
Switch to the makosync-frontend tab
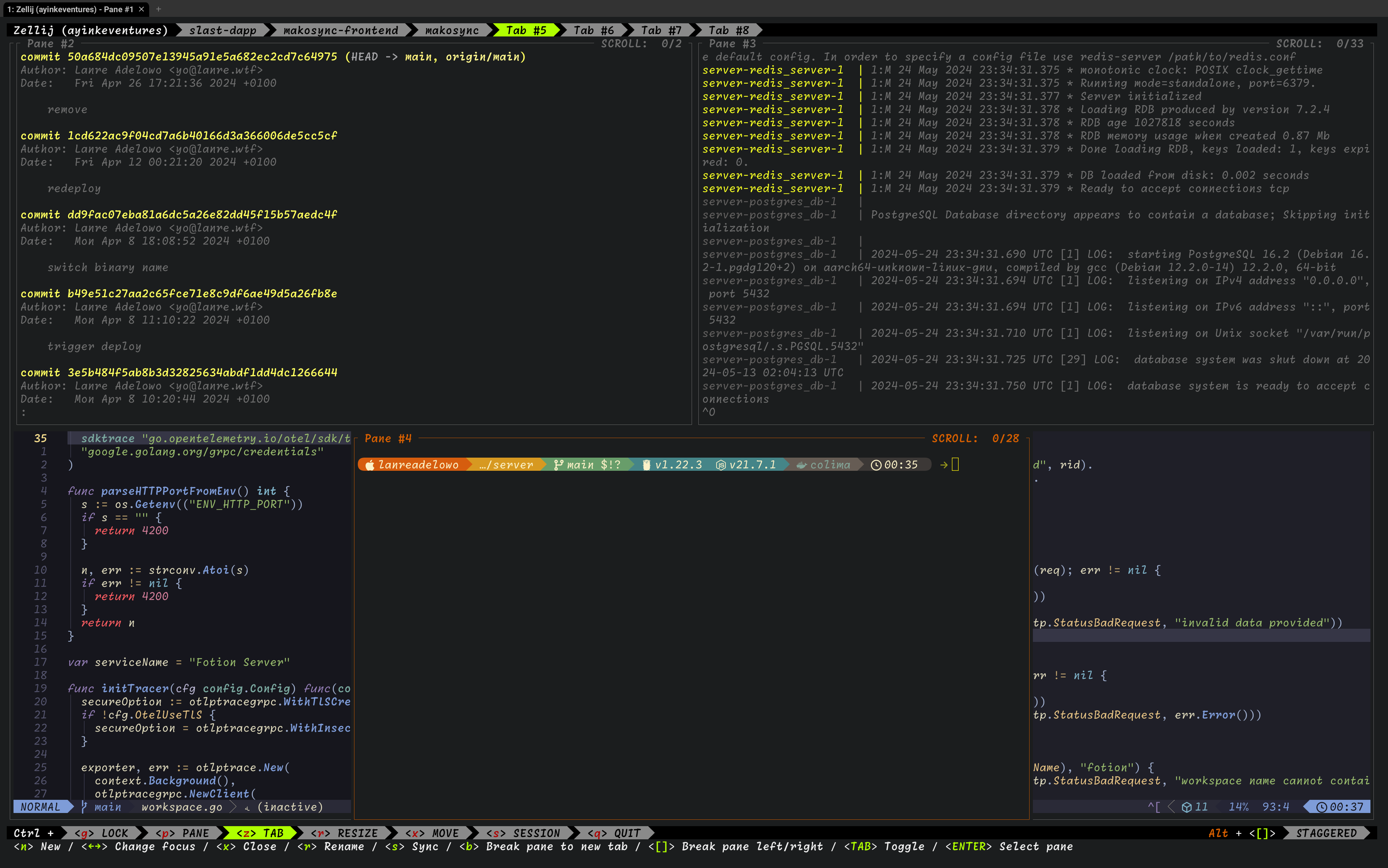click(x=340, y=30)
